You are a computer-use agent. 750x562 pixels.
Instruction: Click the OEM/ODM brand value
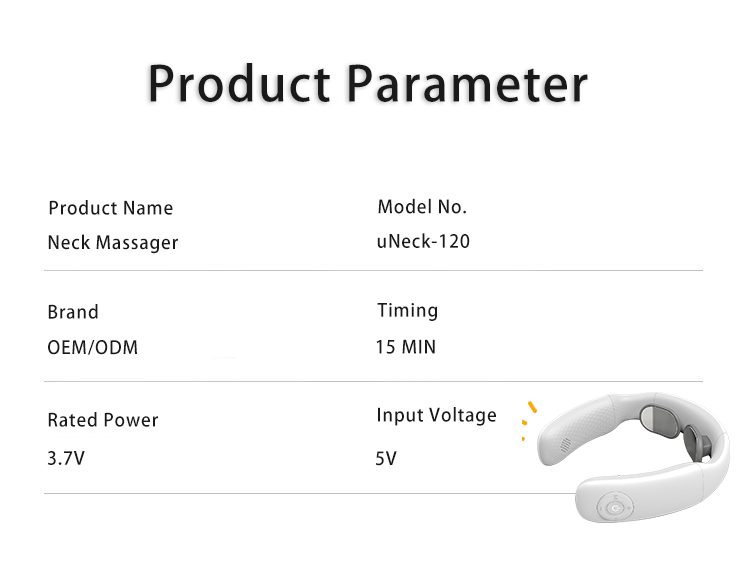coord(93,348)
